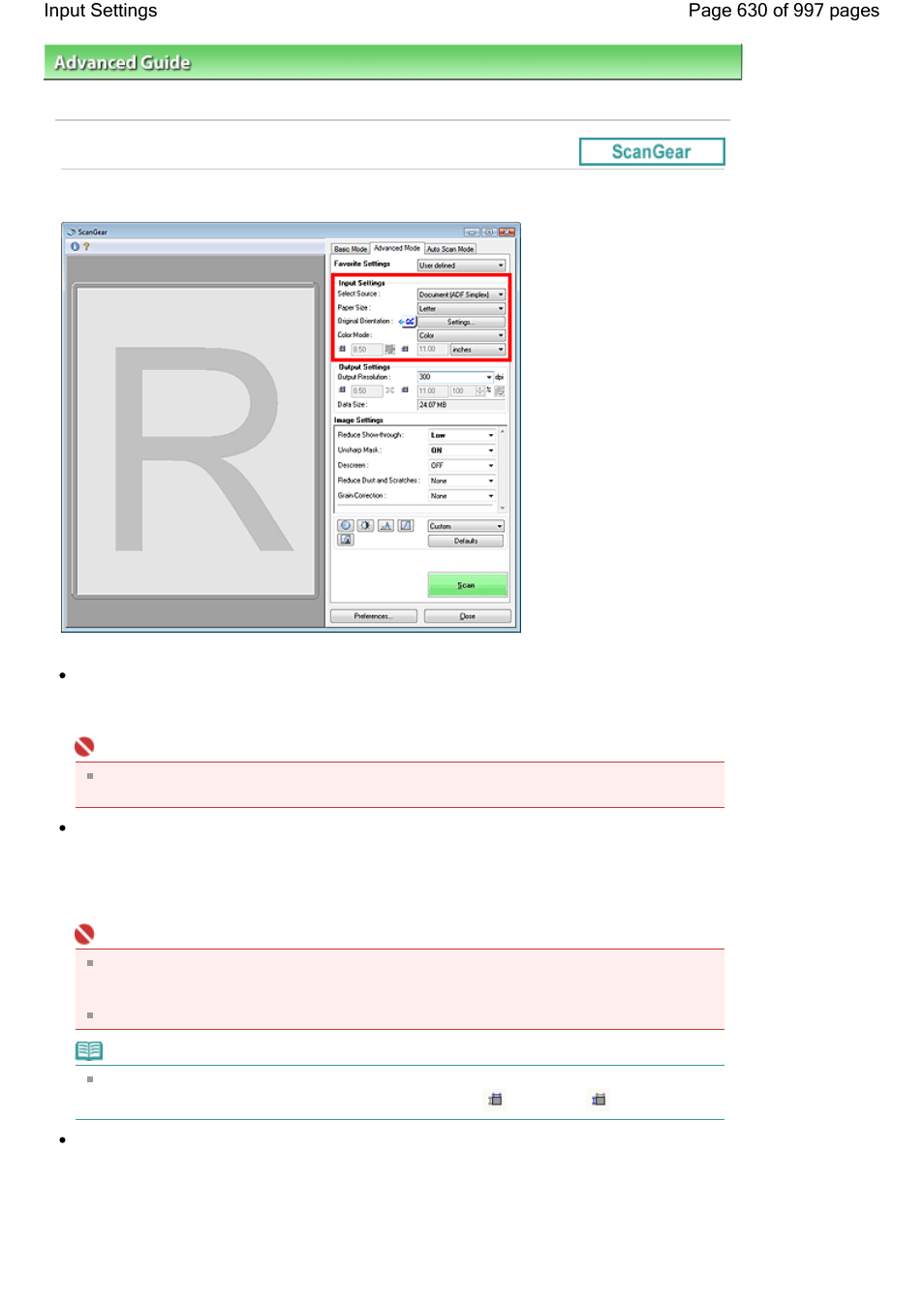Click the output size switch icon
924x1308 pixels.
coord(500,391)
